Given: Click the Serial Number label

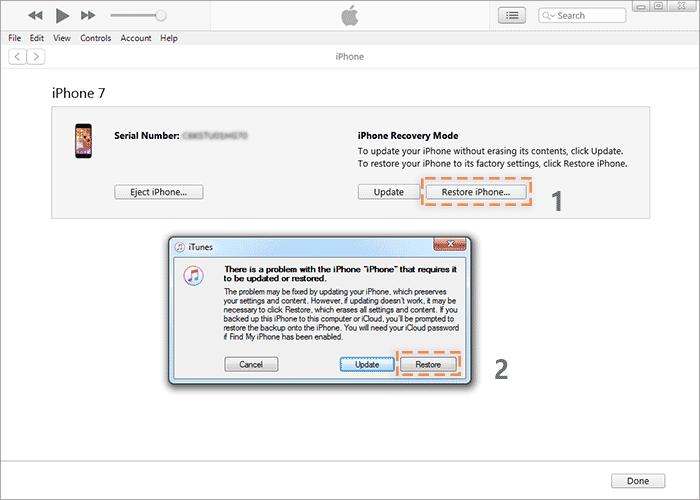Looking at the screenshot, I should [147, 136].
